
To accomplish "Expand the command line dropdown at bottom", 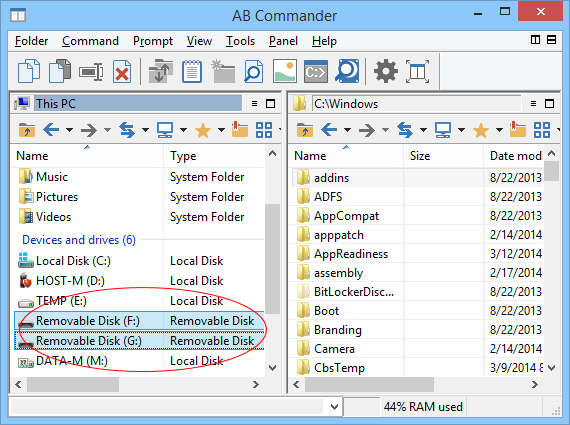I will (x=334, y=407).
